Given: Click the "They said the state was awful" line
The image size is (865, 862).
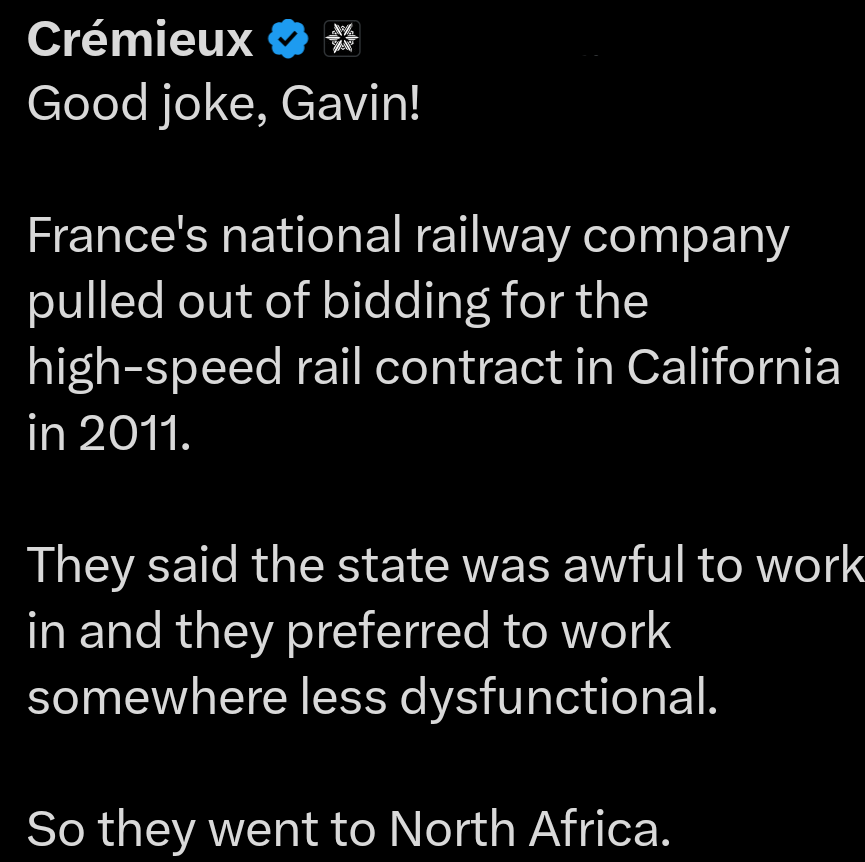Looking at the screenshot, I should (x=445, y=566).
